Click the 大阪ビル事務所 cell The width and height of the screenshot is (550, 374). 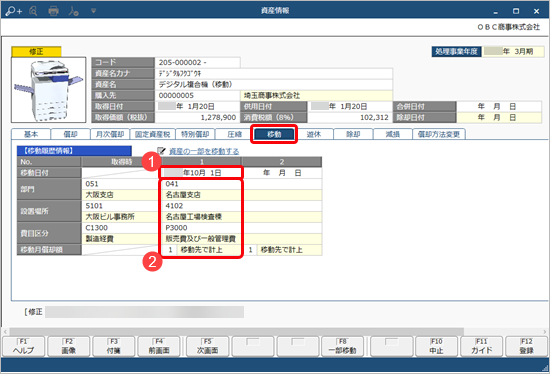[x=121, y=217]
